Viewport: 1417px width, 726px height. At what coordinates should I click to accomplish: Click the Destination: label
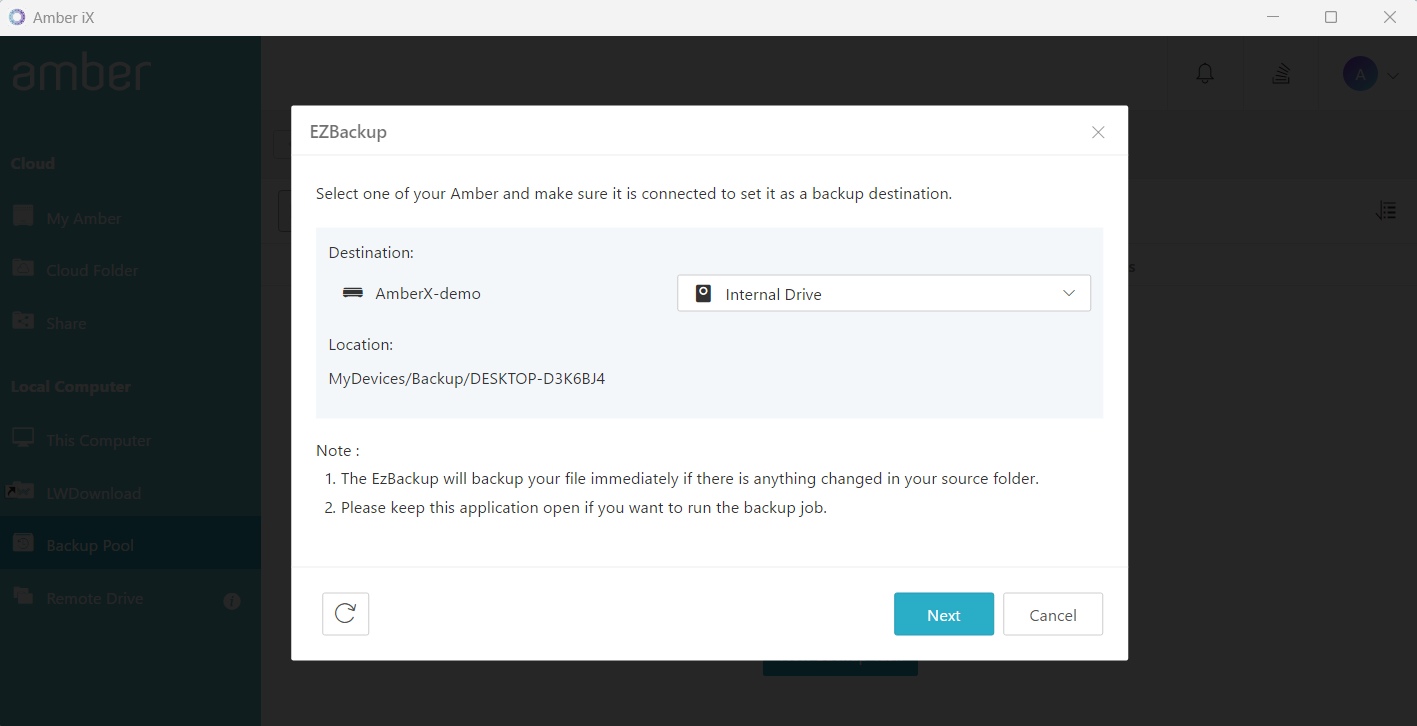(x=371, y=253)
